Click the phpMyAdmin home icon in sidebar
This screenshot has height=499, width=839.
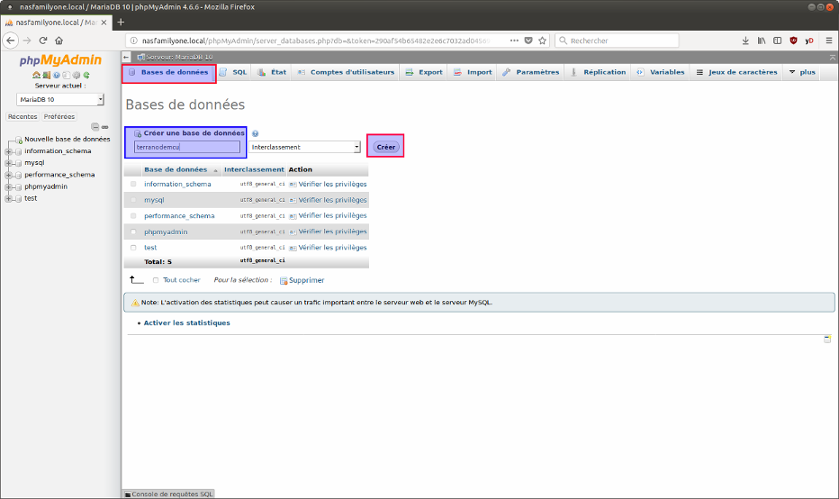36,75
